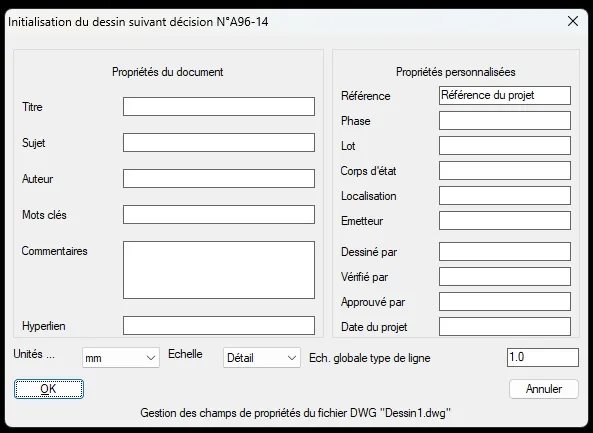593x433 pixels.
Task: Click into the Mots clés field
Action: (219, 214)
